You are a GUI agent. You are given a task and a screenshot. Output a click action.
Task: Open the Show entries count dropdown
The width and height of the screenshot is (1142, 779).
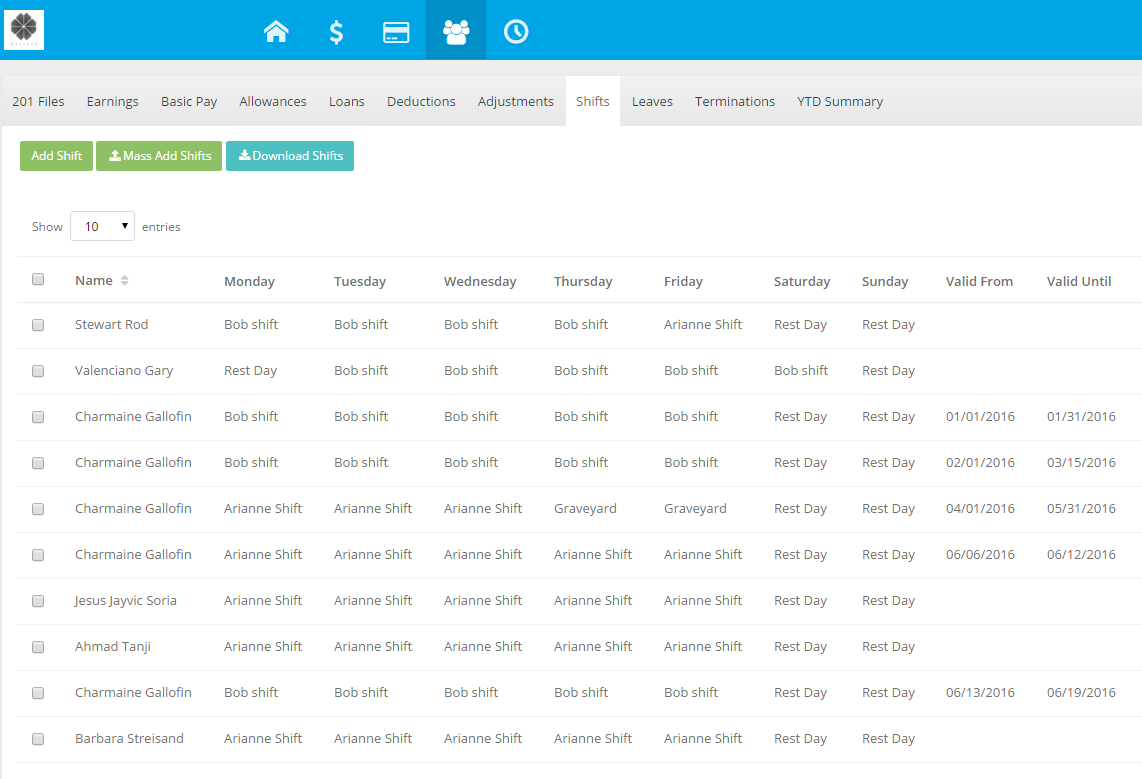[x=102, y=226]
